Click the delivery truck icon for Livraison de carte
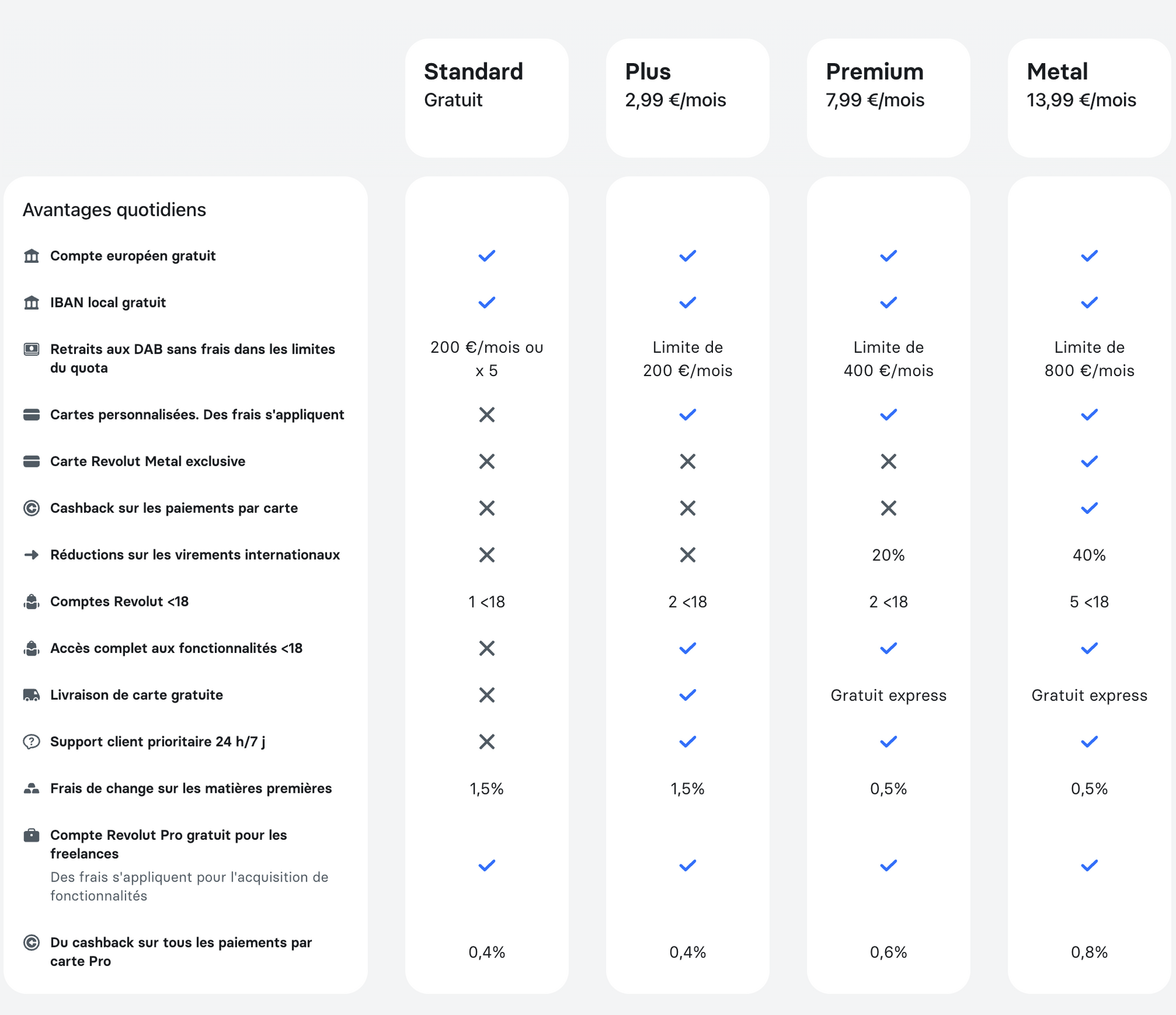Viewport: 1176px width, 1015px height. [x=31, y=695]
